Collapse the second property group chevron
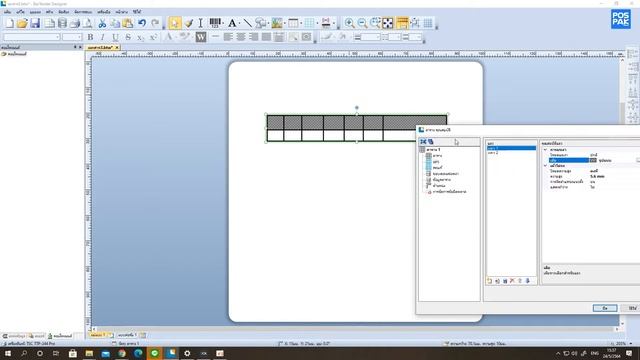This screenshot has width=640, height=360. pos(545,166)
